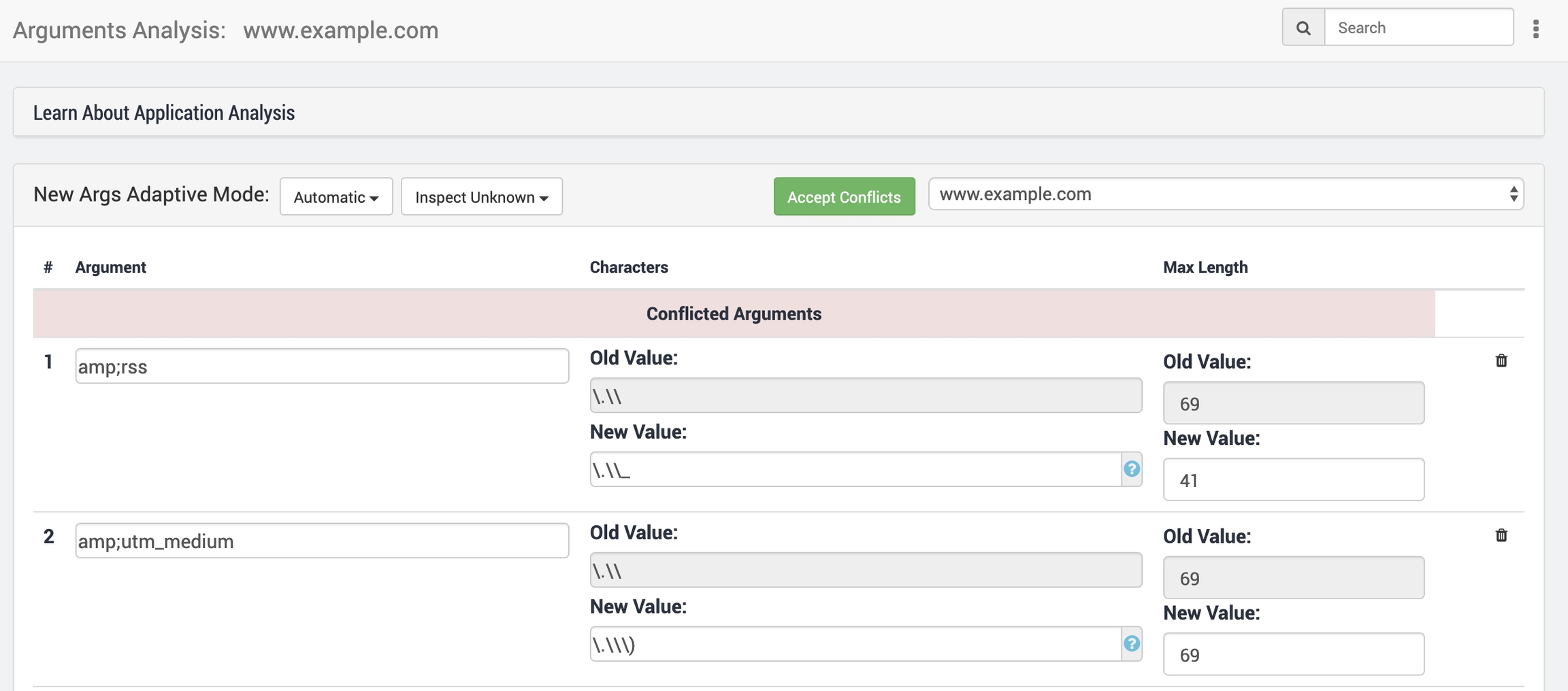Focus the Search text field
The width and height of the screenshot is (1568, 691).
[x=1418, y=28]
